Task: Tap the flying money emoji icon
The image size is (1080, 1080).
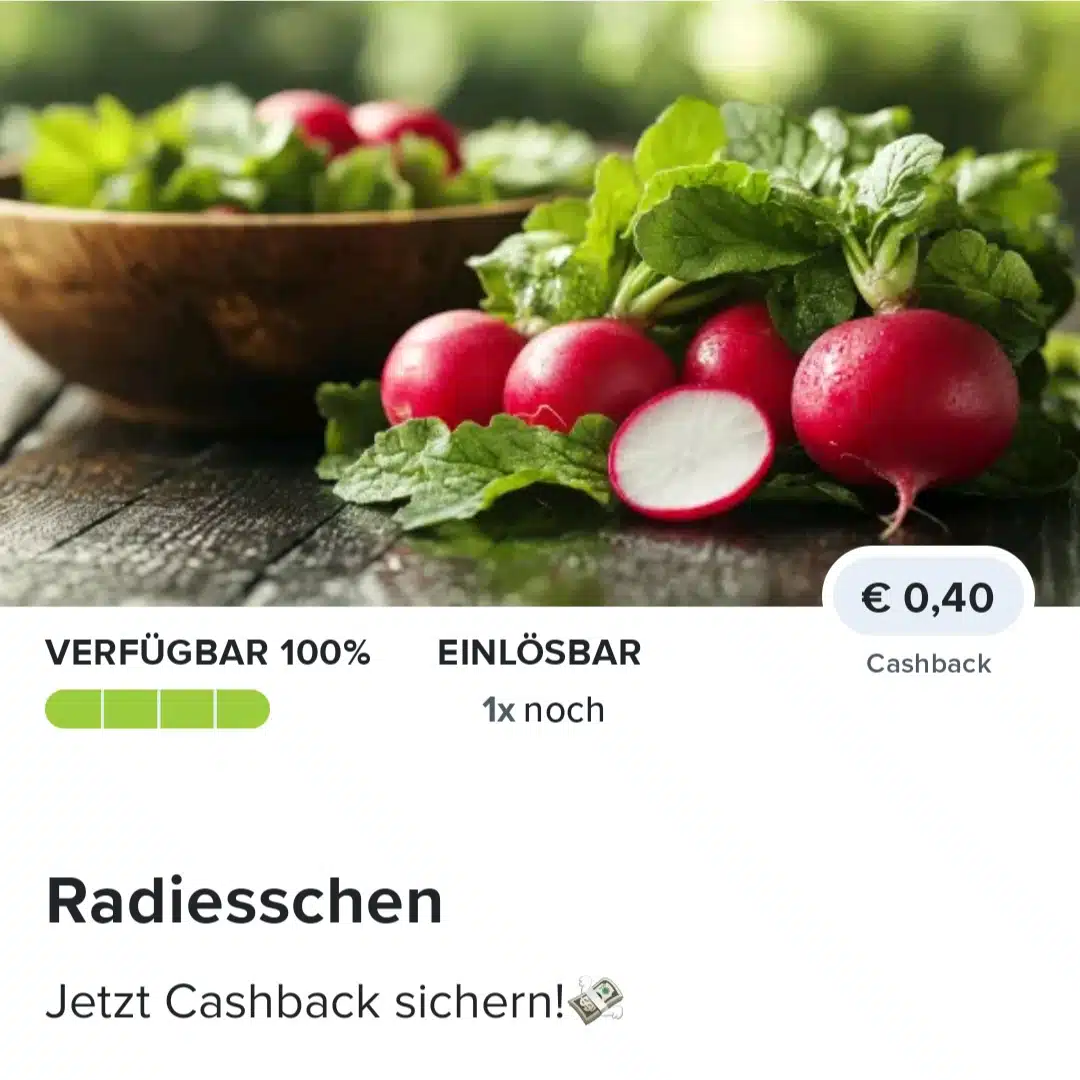Action: click(x=596, y=1000)
